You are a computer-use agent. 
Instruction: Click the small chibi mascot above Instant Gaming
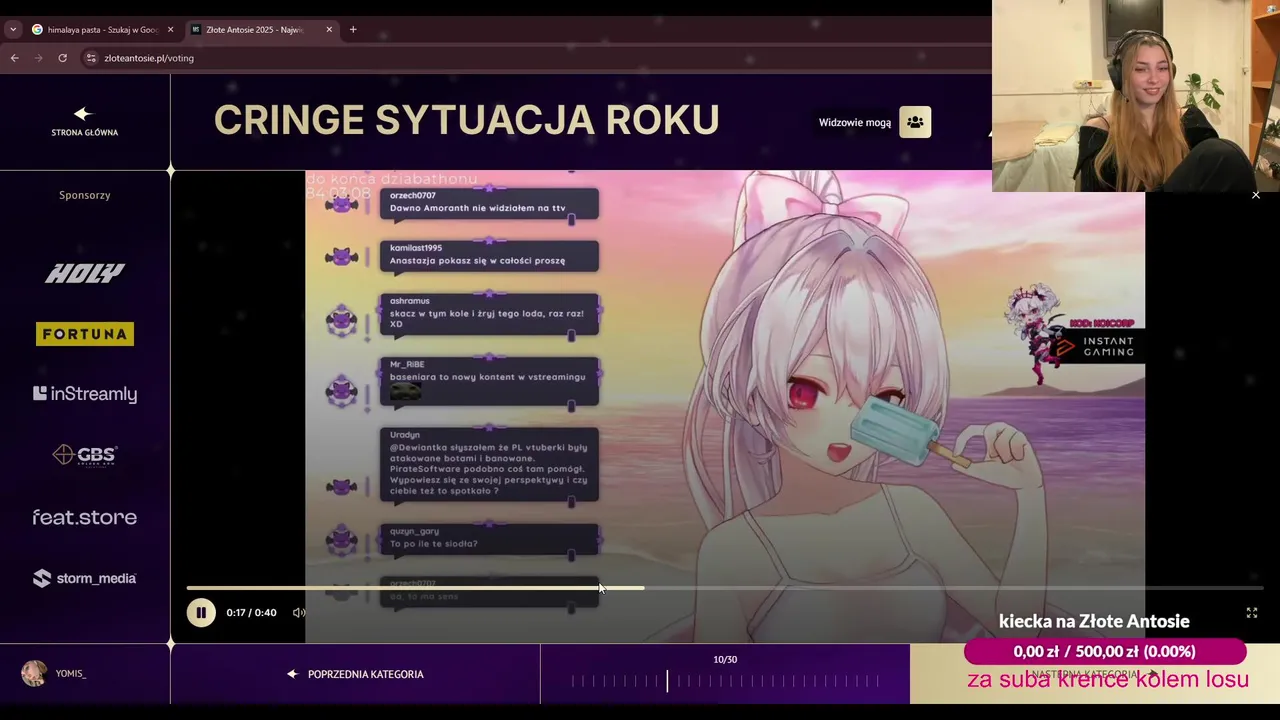click(x=1036, y=334)
